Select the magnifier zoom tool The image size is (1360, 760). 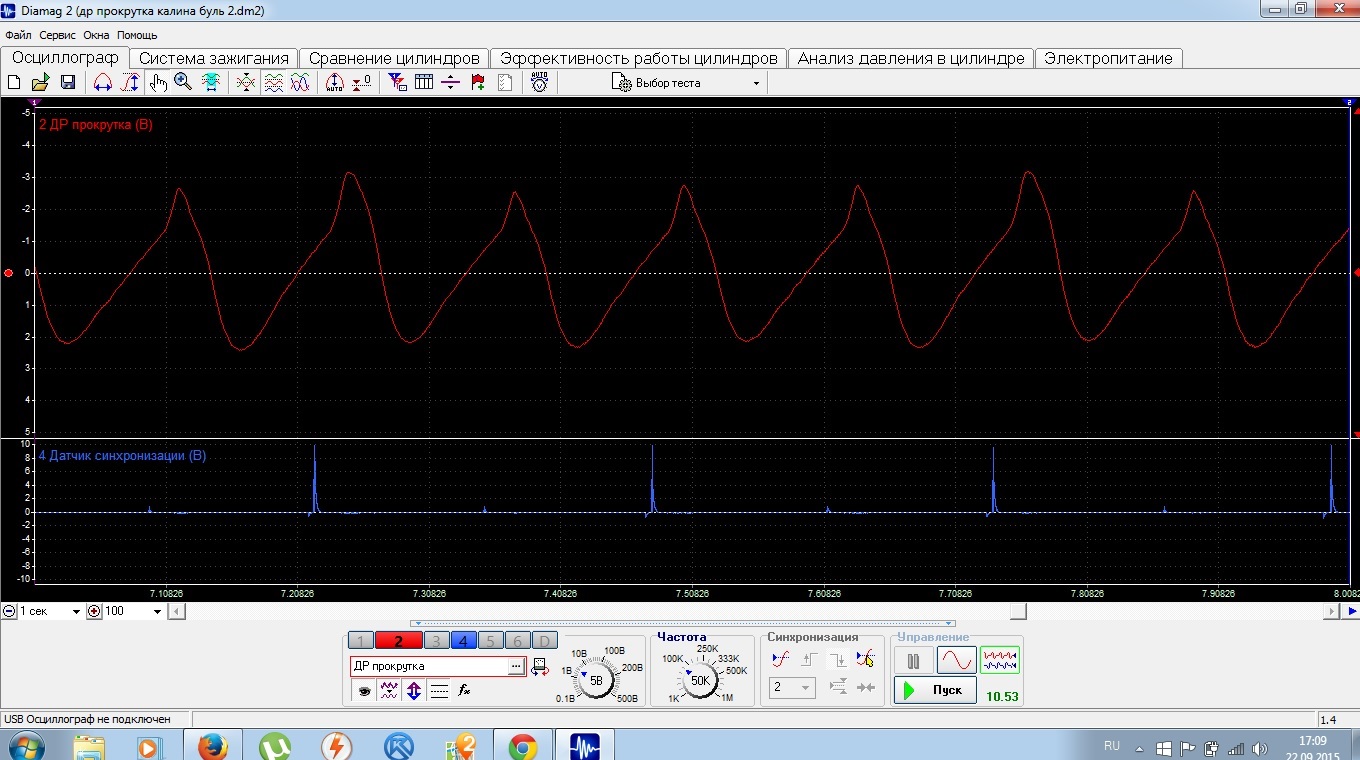183,83
